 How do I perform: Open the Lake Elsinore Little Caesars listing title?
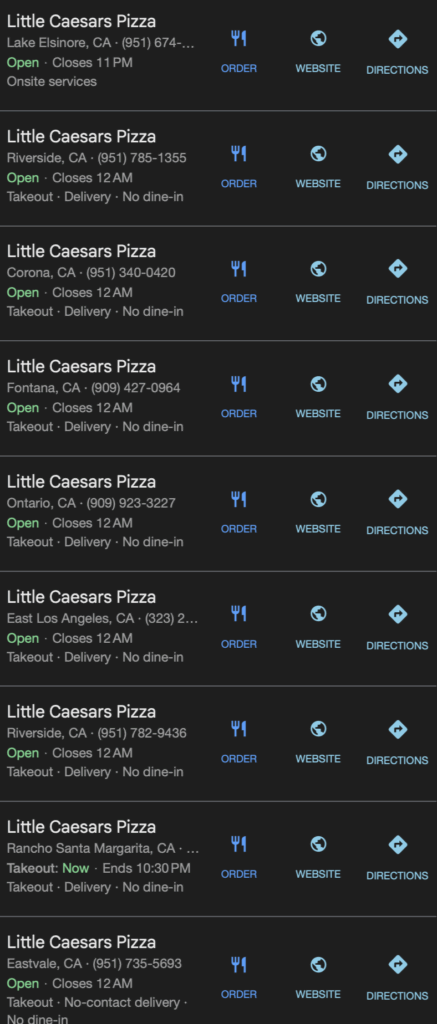pos(81,22)
